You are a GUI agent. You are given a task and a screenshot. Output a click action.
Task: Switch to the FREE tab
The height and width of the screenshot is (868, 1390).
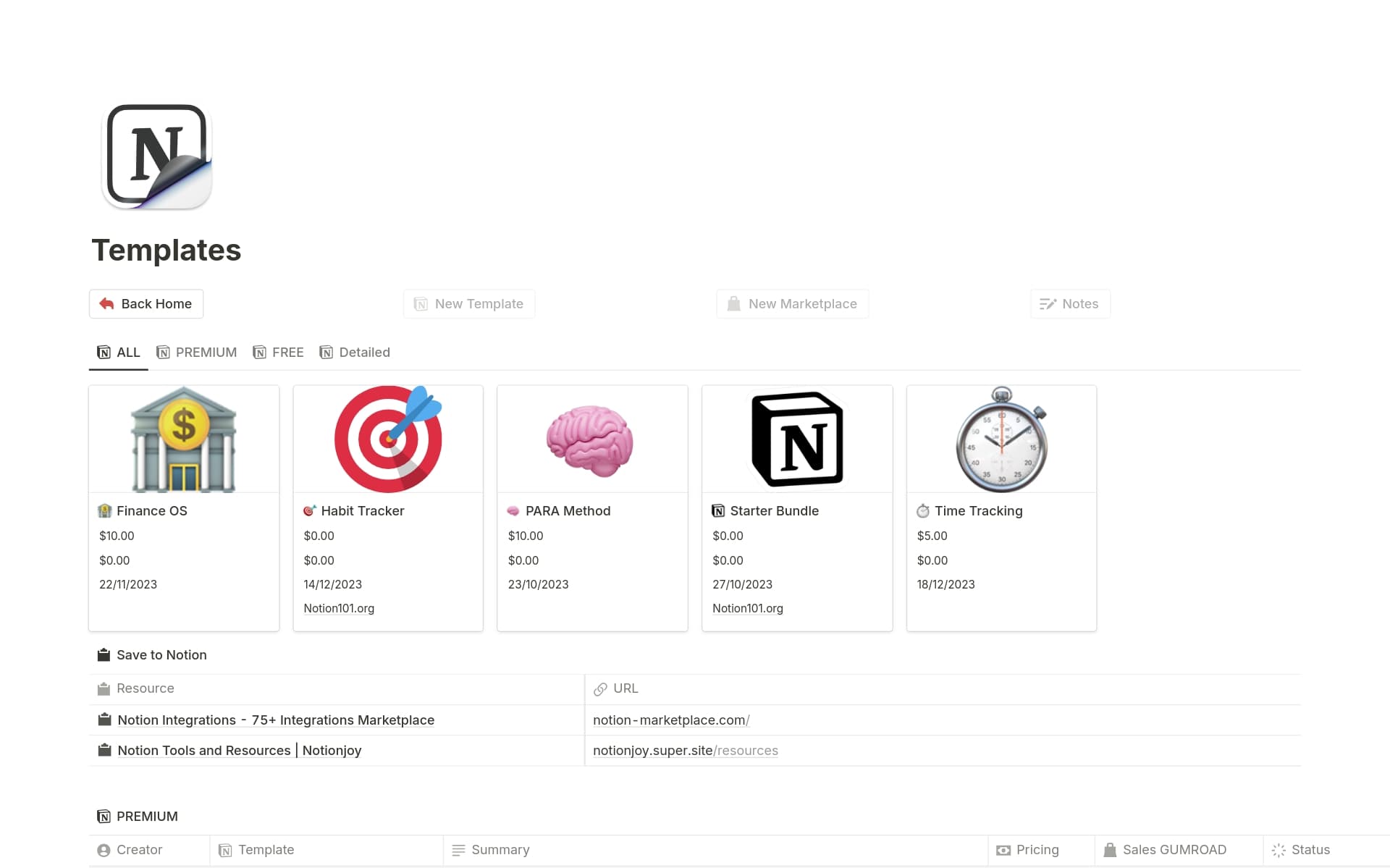278,353
